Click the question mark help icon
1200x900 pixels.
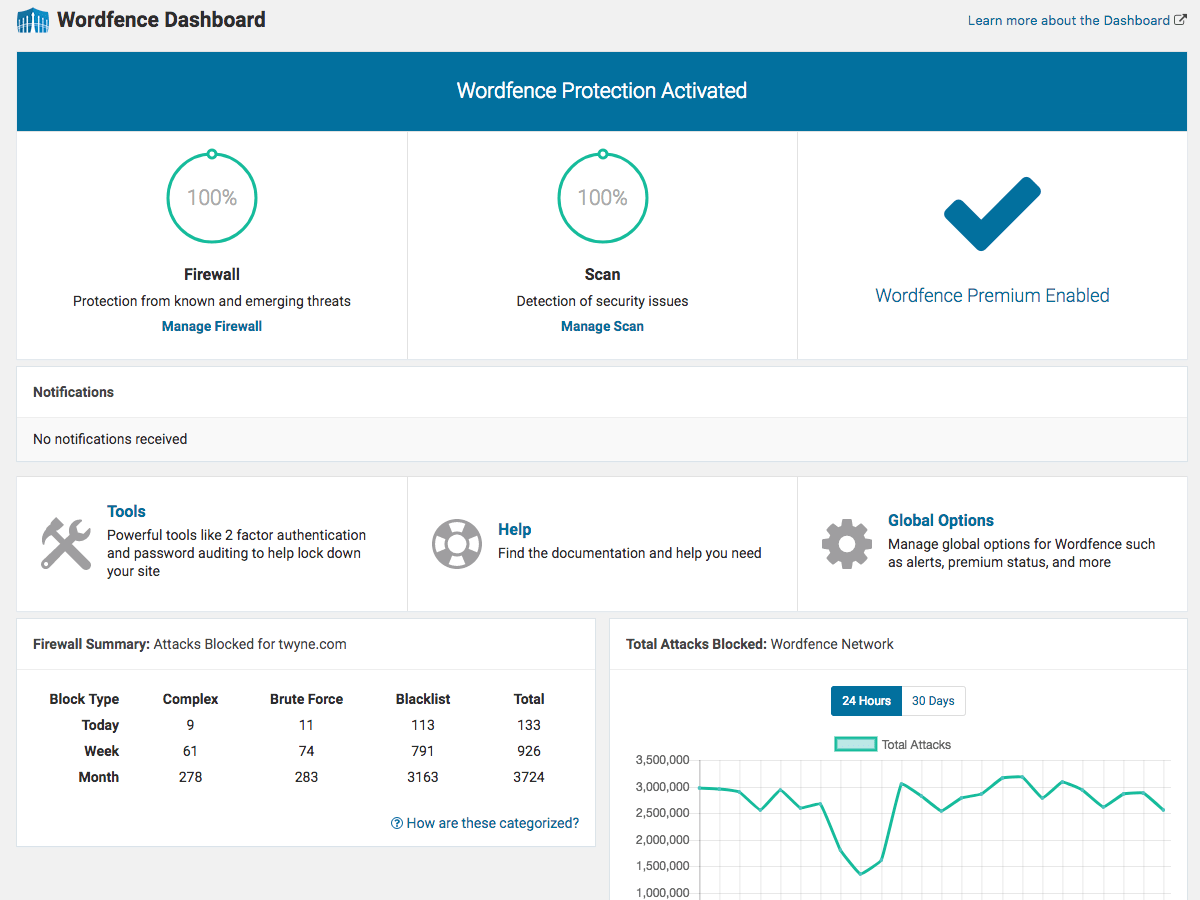coord(398,822)
